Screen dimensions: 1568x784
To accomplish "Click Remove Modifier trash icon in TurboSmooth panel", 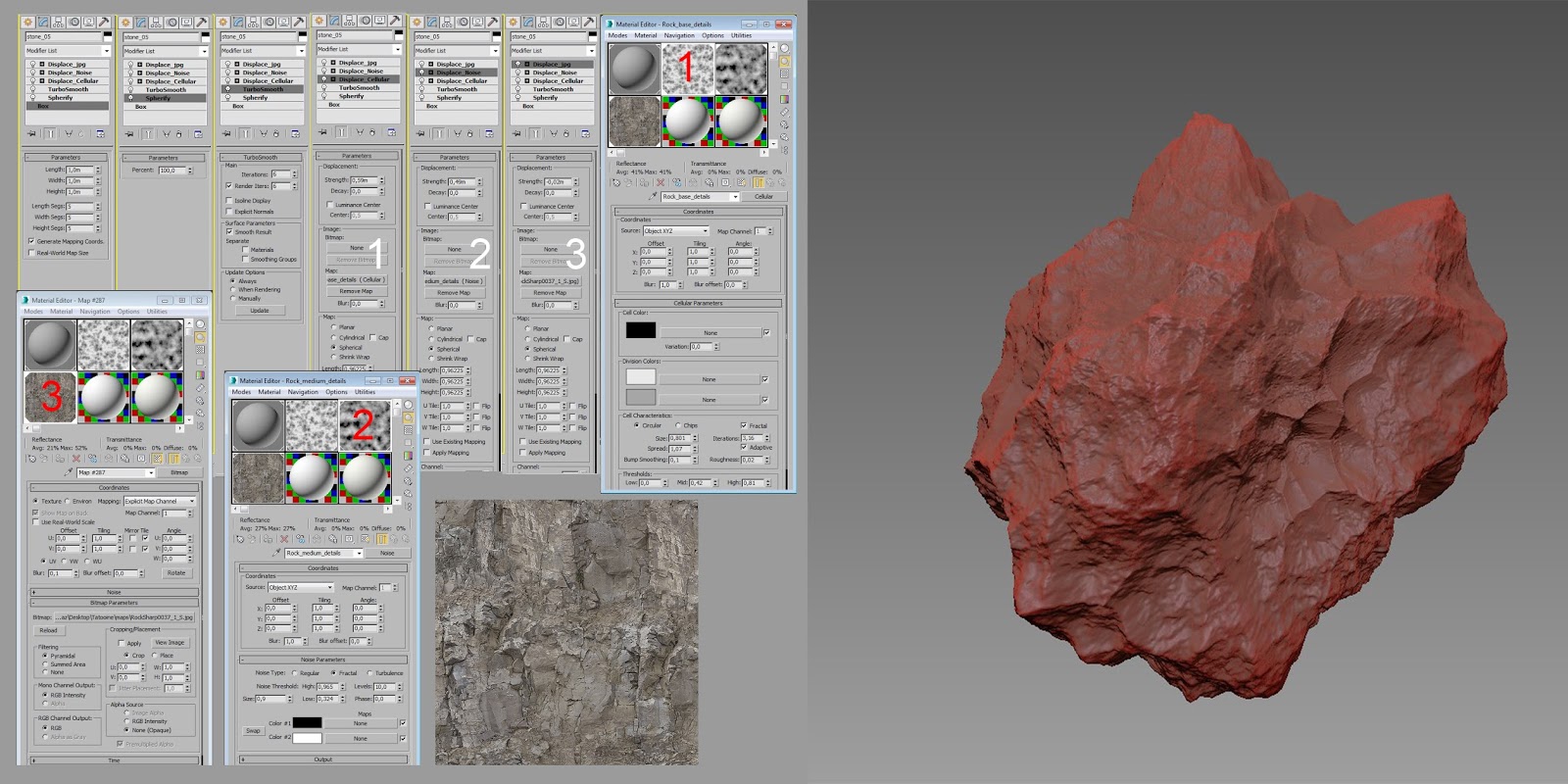I will click(276, 133).
